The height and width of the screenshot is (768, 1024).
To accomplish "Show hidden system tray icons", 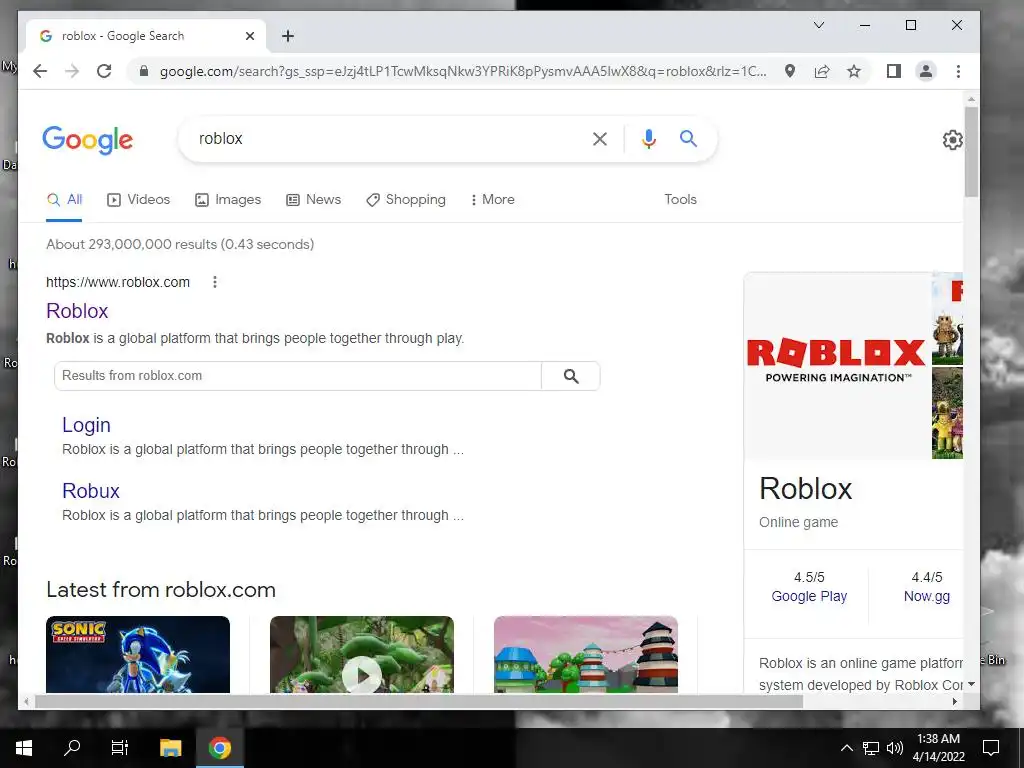I will pyautogui.click(x=846, y=748).
